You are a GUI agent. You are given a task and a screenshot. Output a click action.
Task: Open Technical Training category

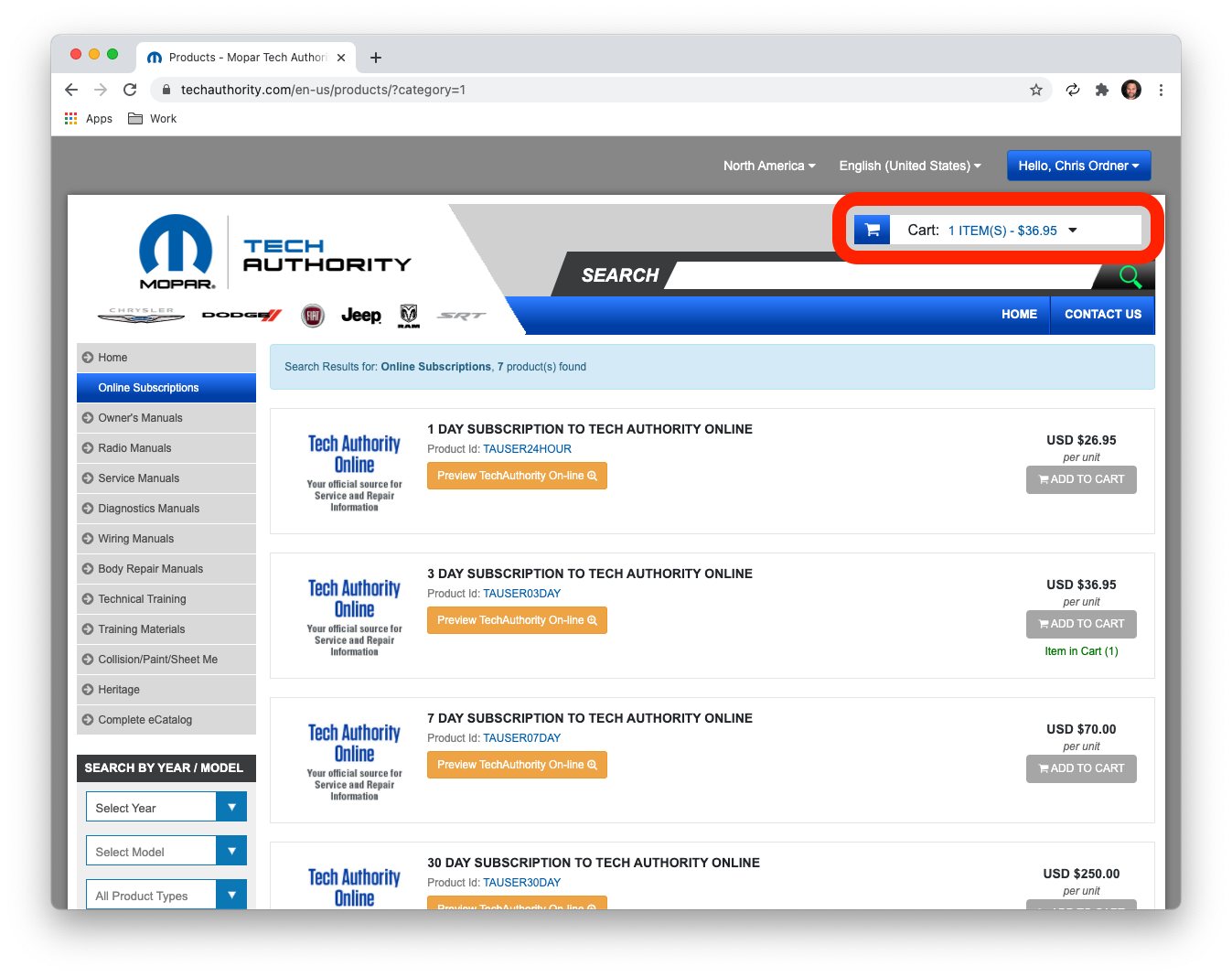point(166,599)
